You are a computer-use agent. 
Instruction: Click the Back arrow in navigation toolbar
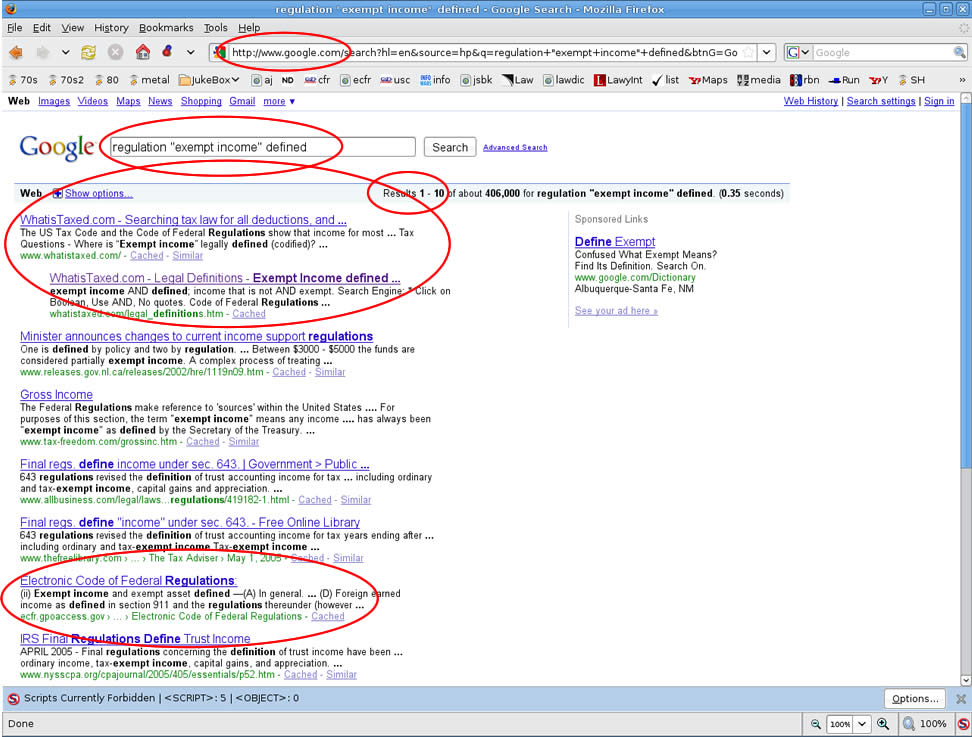click(16, 52)
